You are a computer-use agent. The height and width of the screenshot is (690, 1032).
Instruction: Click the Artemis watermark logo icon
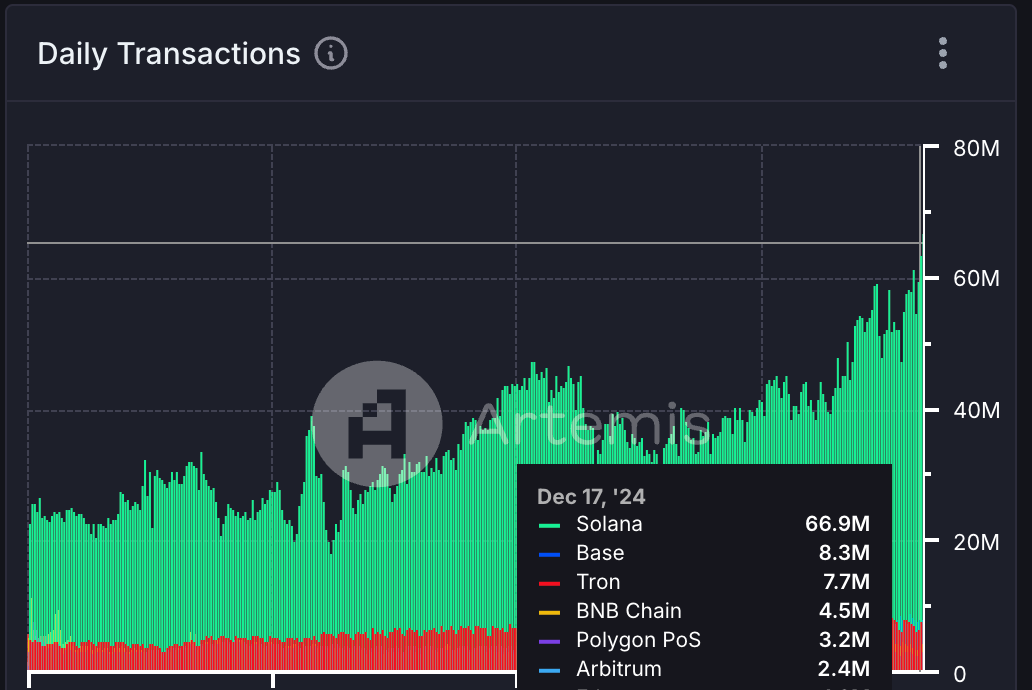pos(377,425)
